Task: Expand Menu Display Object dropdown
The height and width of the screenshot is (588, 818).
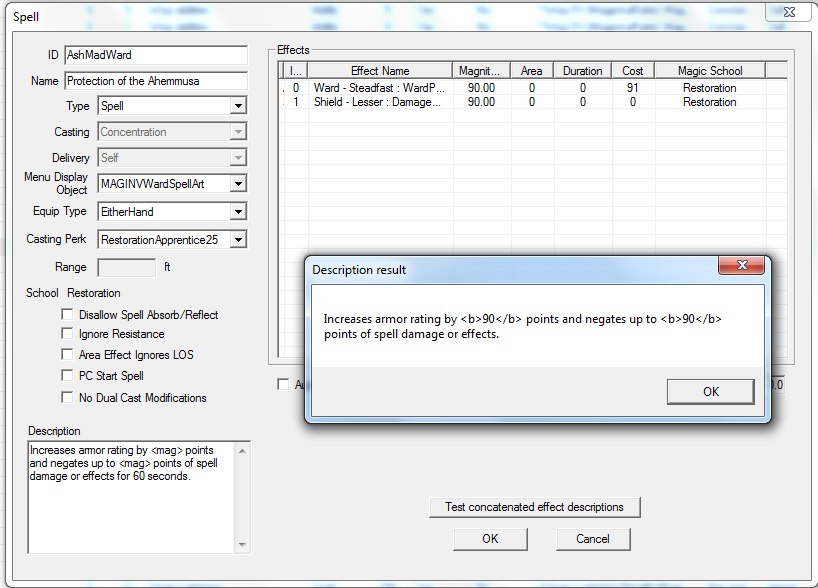Action: coord(238,184)
